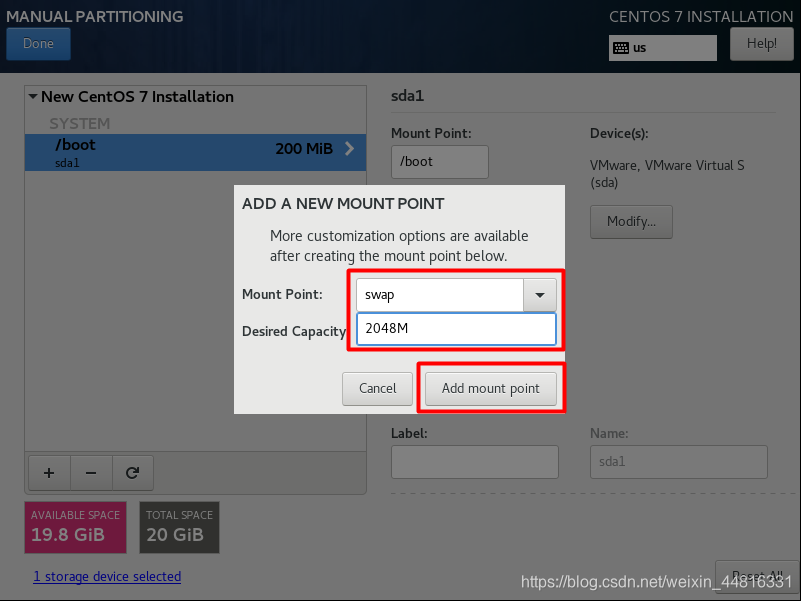801x601 pixels.
Task: Click the Desired Capacity field with 2048M
Action: coord(456,329)
